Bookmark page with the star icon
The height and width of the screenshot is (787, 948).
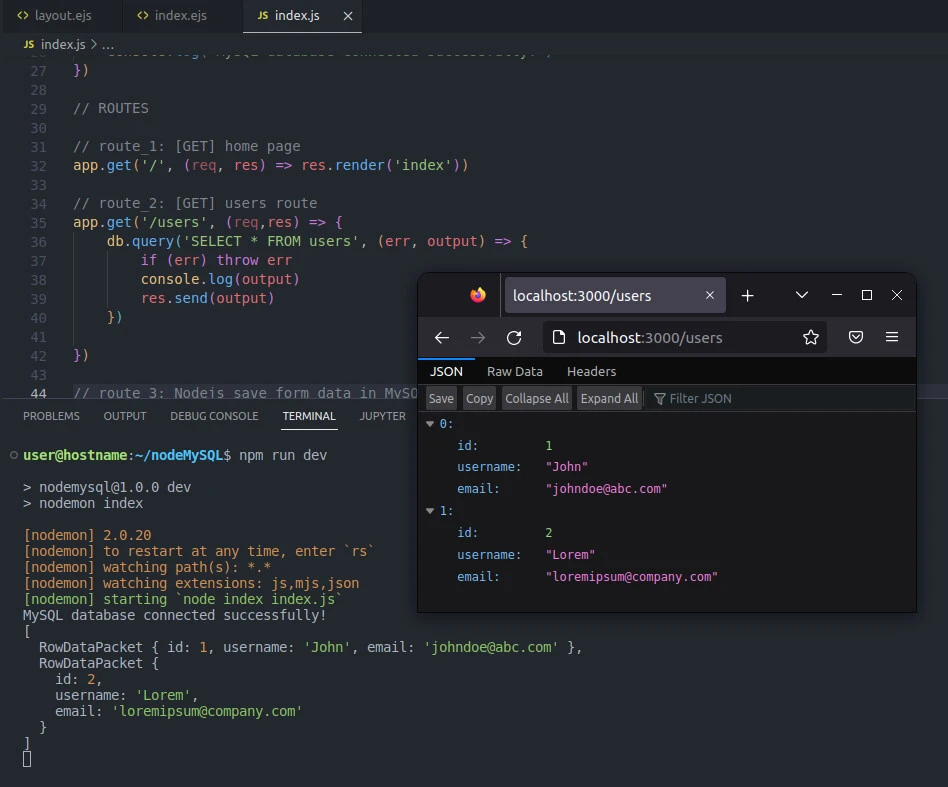pyautogui.click(x=811, y=338)
